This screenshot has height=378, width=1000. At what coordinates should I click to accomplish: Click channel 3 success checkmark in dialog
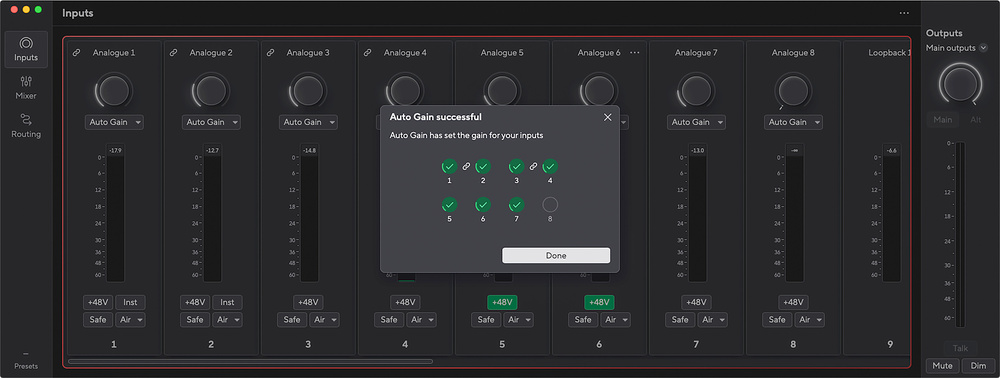517,166
